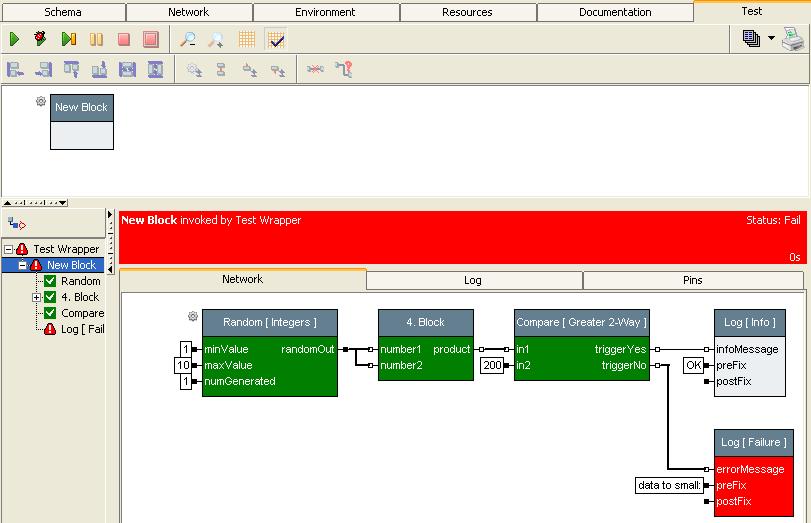The width and height of the screenshot is (811, 523).
Task: Click the green Run play icon
Action: point(15,40)
